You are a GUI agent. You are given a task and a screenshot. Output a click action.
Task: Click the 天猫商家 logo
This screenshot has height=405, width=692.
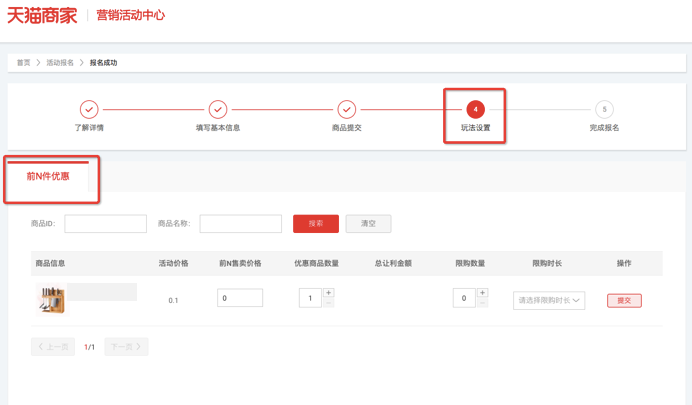click(x=42, y=15)
